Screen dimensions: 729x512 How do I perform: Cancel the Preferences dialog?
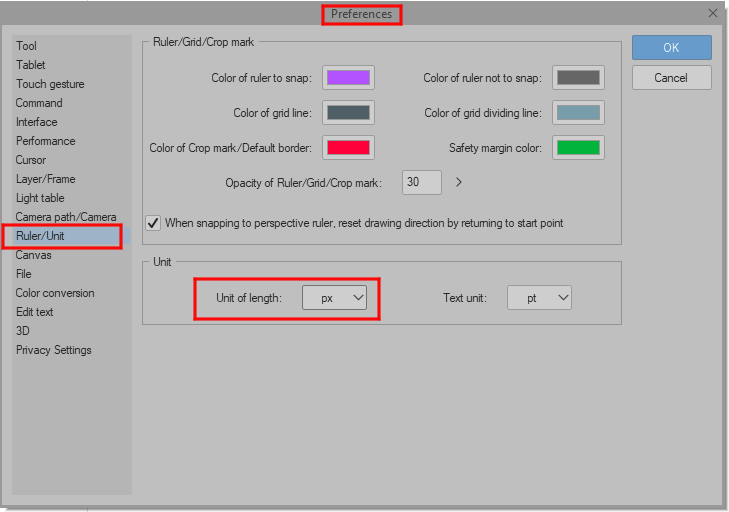point(671,78)
